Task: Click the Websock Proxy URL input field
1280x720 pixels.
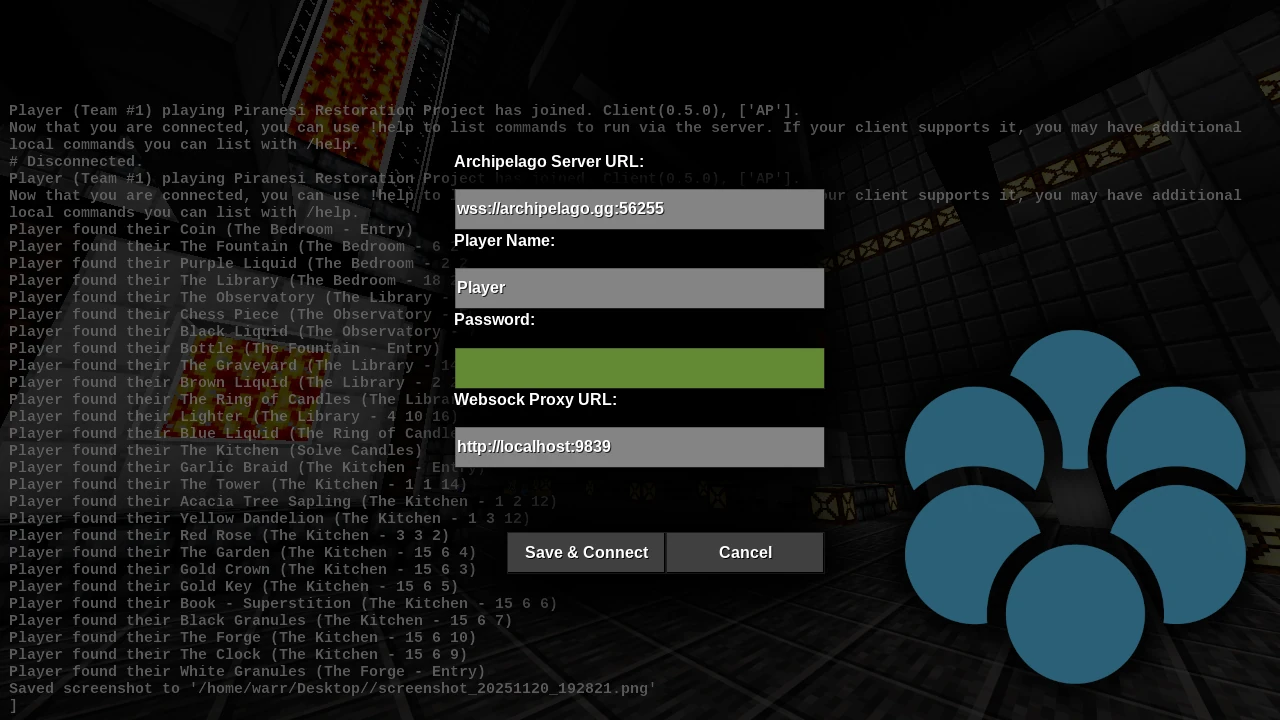Action: [x=639, y=447]
